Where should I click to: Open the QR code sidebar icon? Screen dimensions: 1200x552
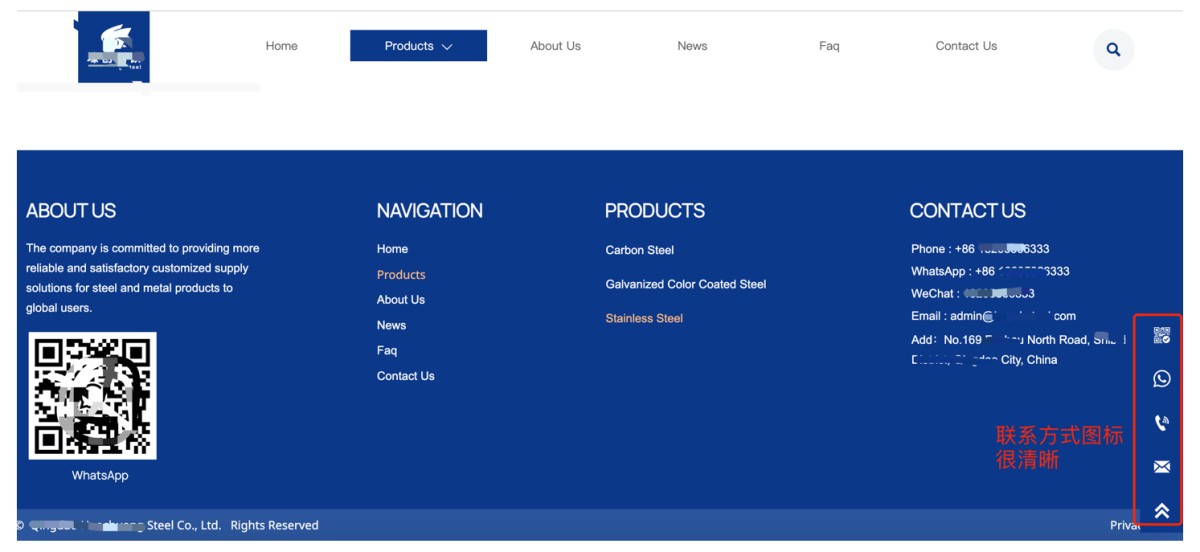[1161, 336]
